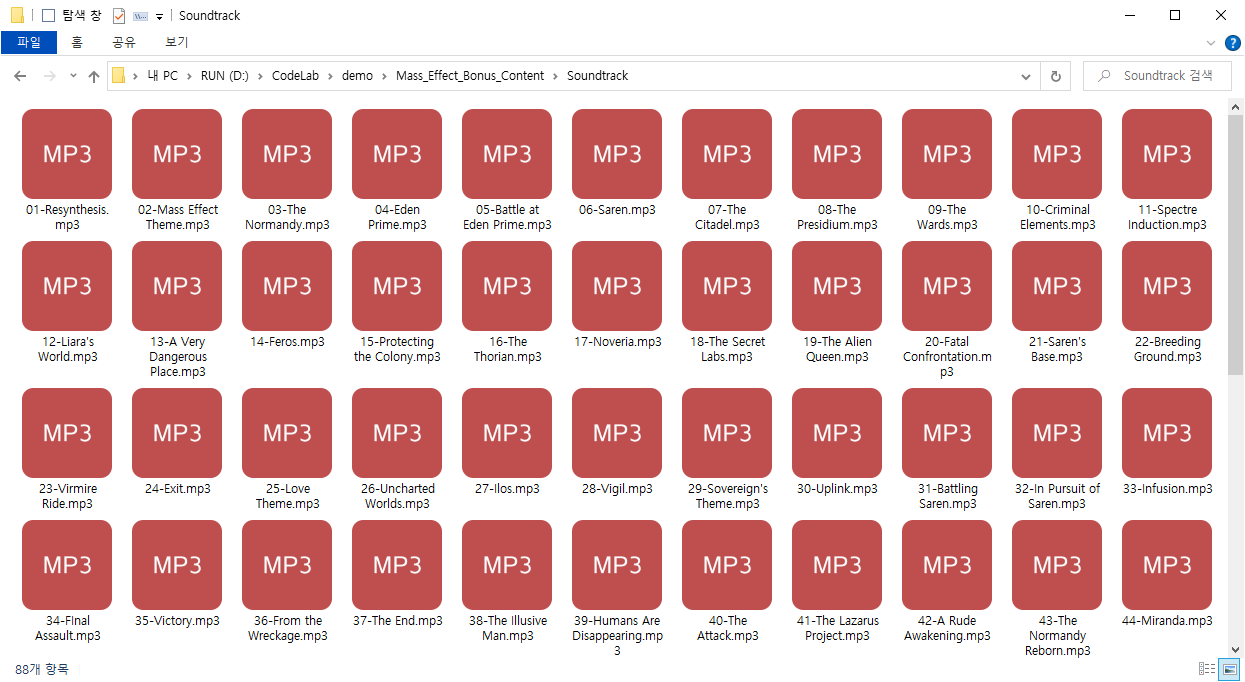Select the 11-Spectre Induction.mp3 file icon
Image resolution: width=1245 pixels, height=682 pixels.
click(x=1167, y=154)
